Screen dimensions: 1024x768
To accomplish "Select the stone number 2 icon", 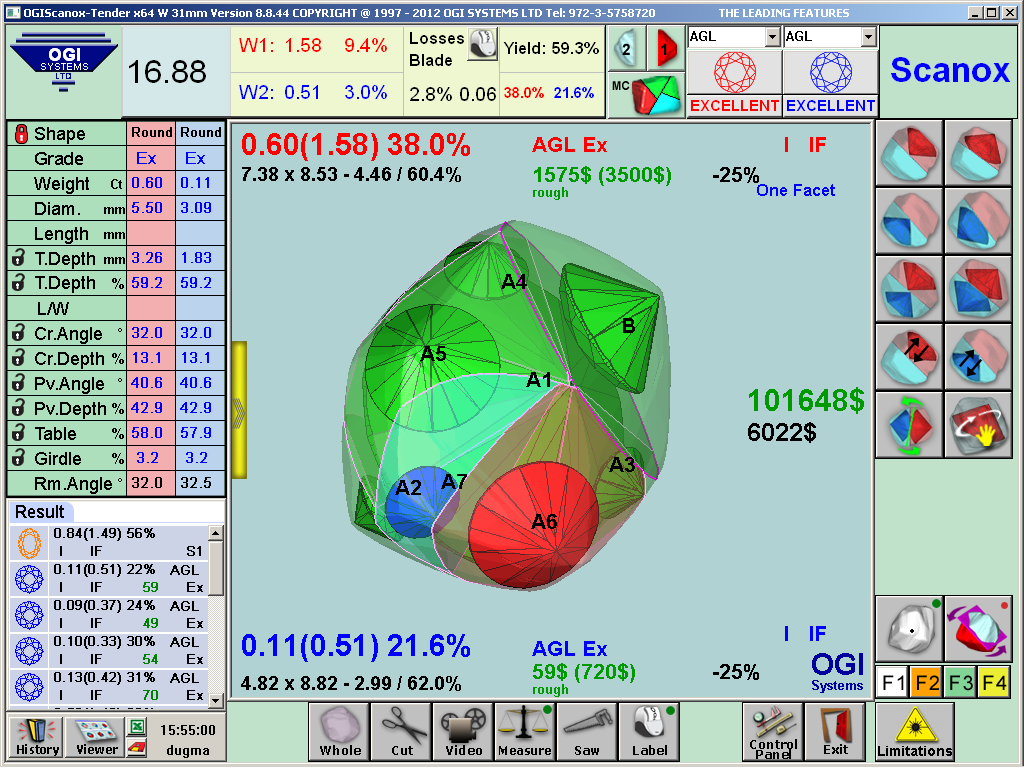I will (626, 49).
